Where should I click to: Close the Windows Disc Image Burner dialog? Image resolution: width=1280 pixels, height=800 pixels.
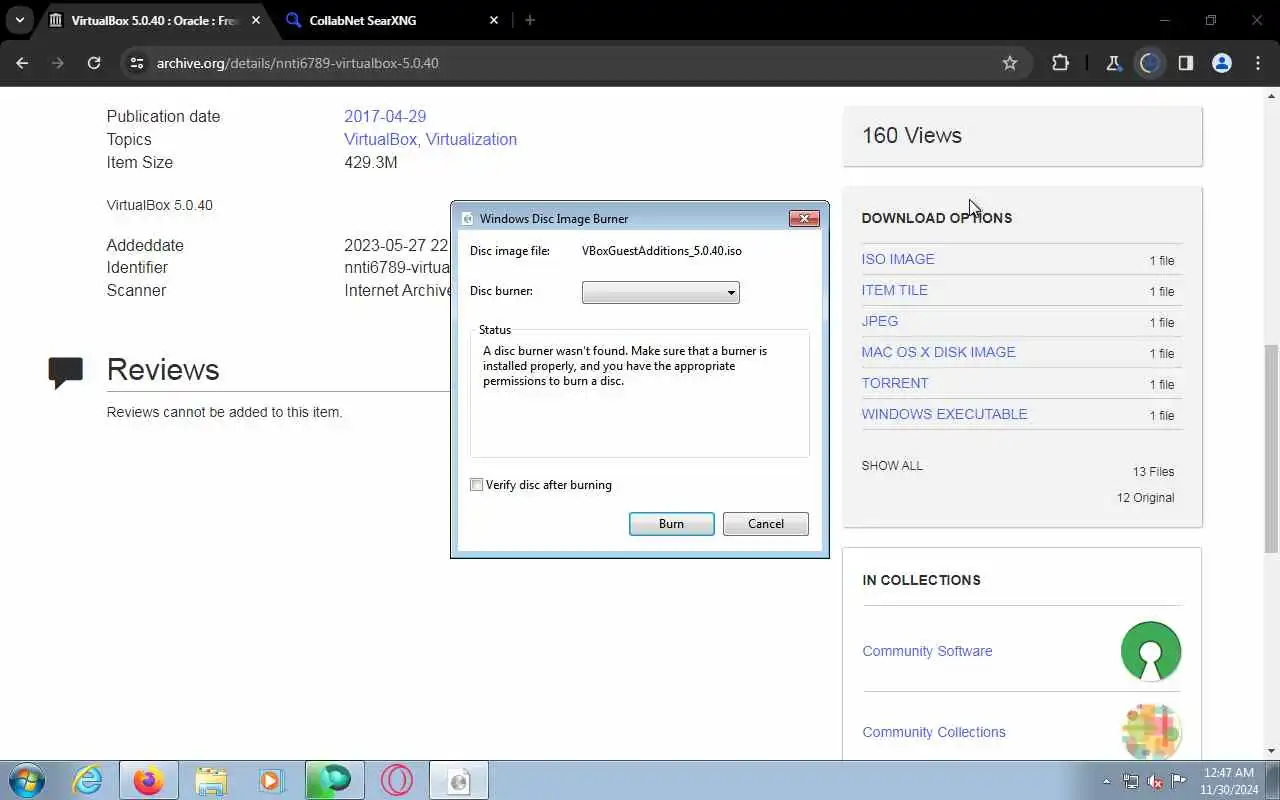(804, 218)
